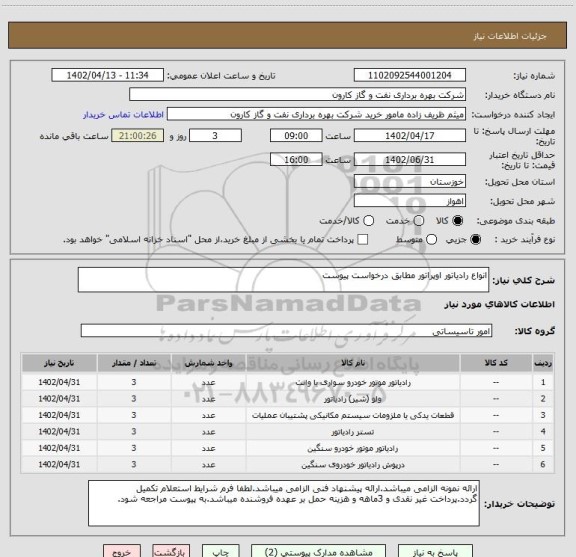The width and height of the screenshot is (576, 557).
Task: Click the توضیحات خریدار text area
Action: pyautogui.click(x=284, y=503)
